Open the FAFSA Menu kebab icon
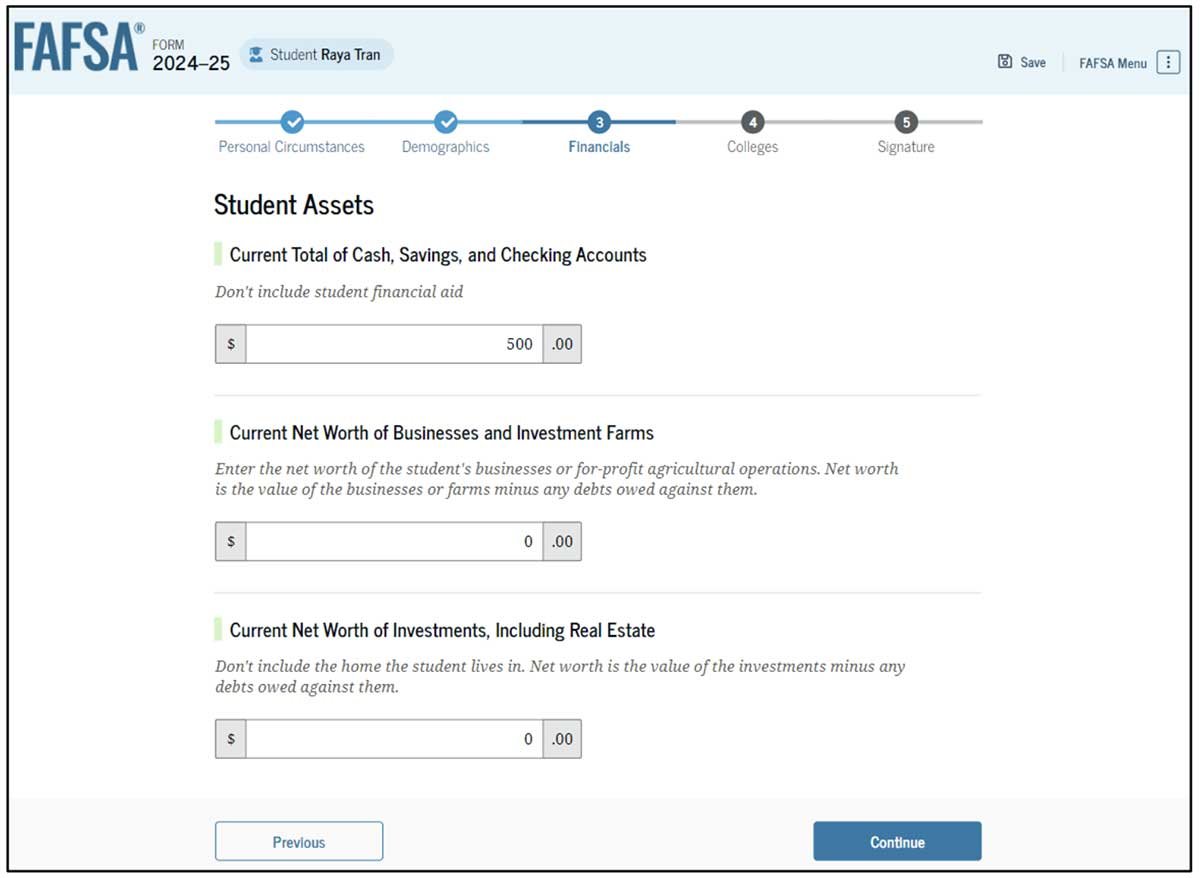Viewport: 1200px width, 878px height. click(x=1168, y=62)
